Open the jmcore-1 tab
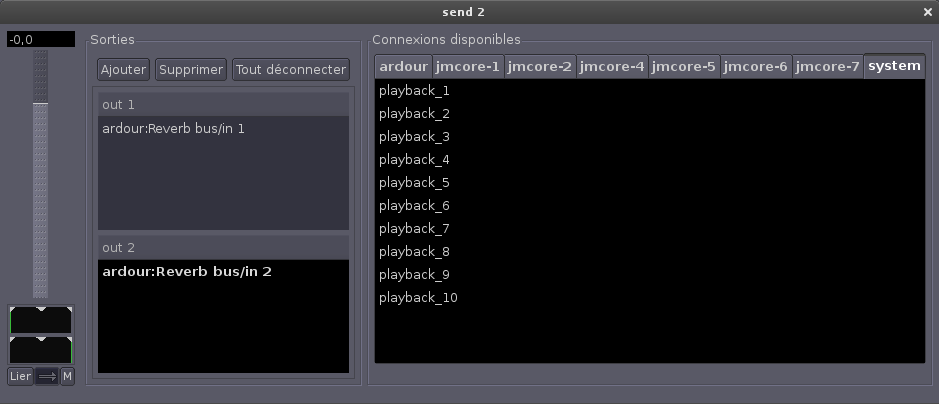Image resolution: width=939 pixels, height=404 pixels. coord(467,66)
